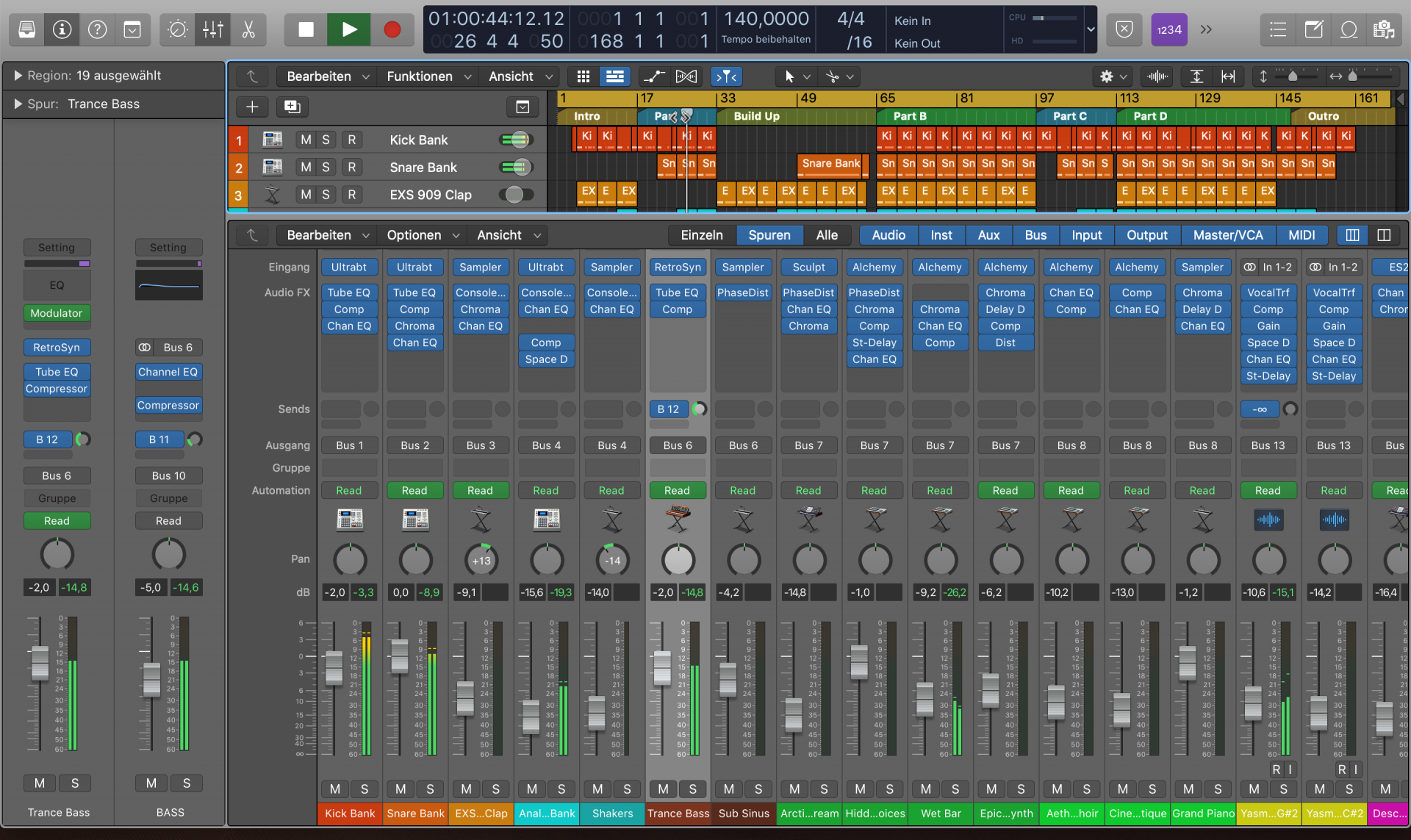Screen dimensions: 1411x840
Task: Open the LCD display mode dropdown arrow
Action: point(1091,29)
